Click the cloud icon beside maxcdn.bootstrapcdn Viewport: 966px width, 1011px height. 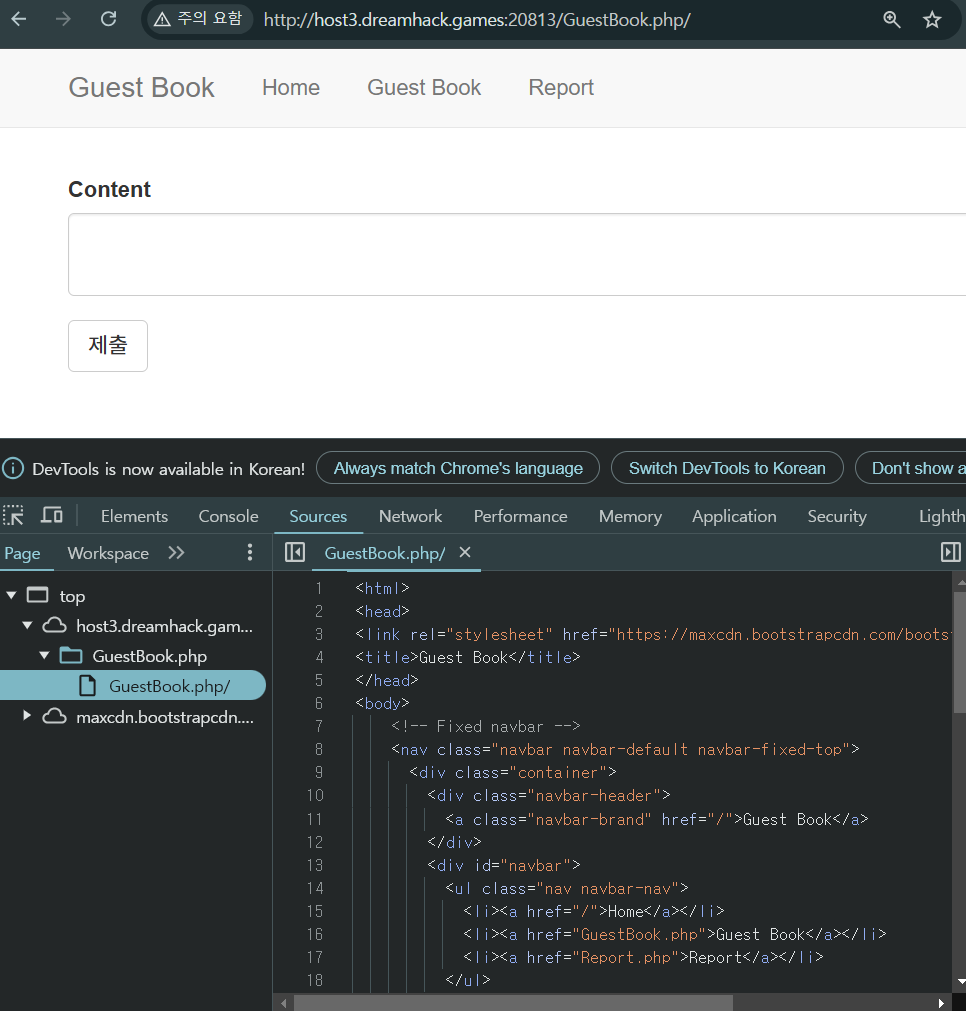tap(55, 716)
